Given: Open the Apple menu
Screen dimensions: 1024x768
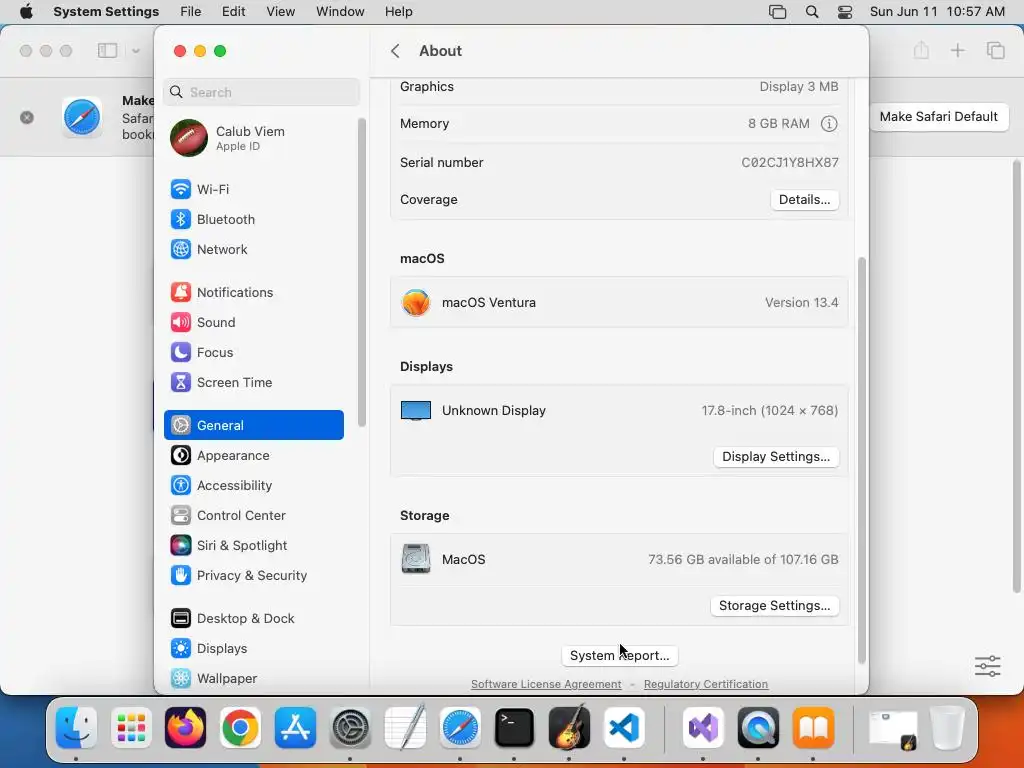Looking at the screenshot, I should pos(26,12).
